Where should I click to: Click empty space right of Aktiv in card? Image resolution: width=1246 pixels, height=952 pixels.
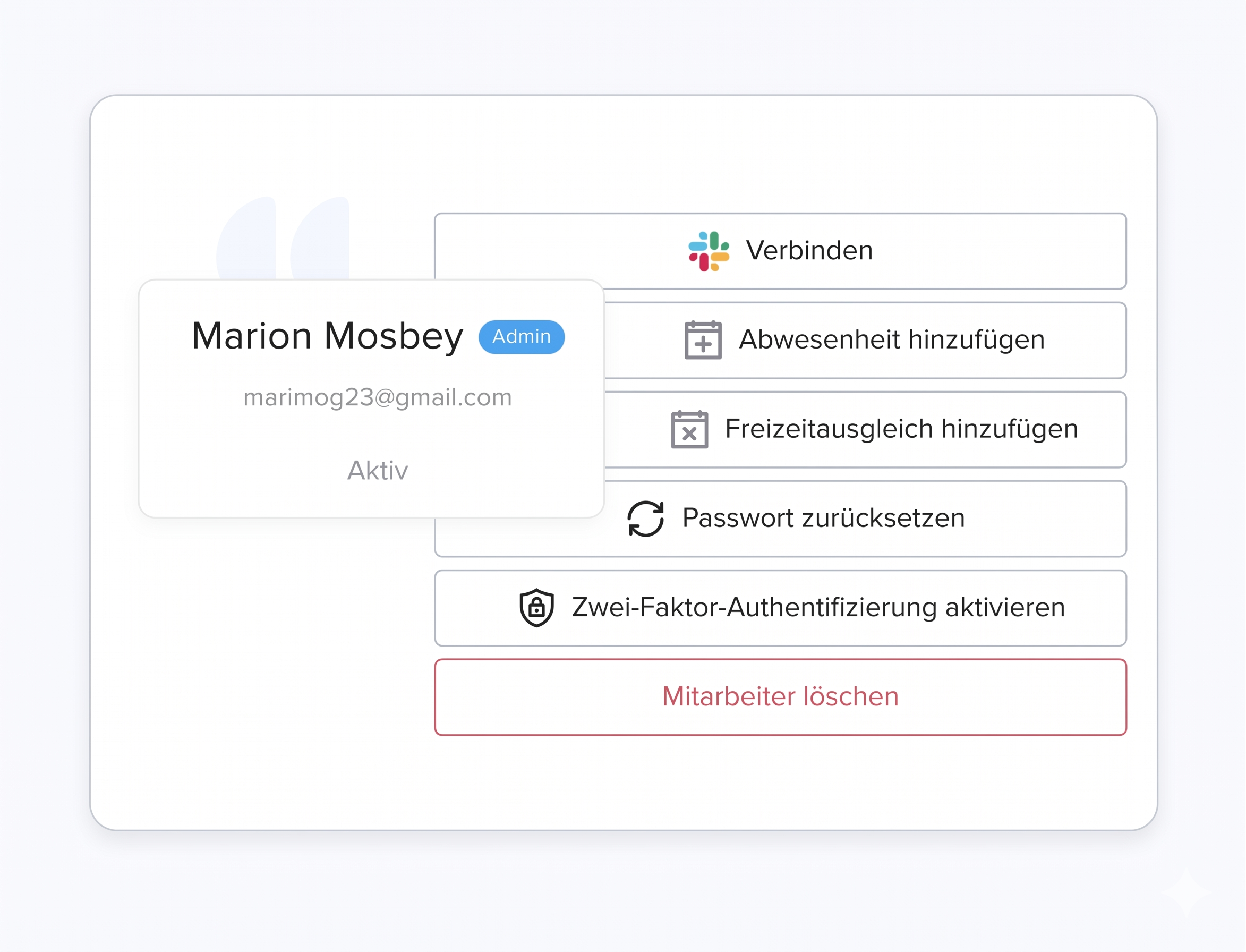click(x=510, y=470)
